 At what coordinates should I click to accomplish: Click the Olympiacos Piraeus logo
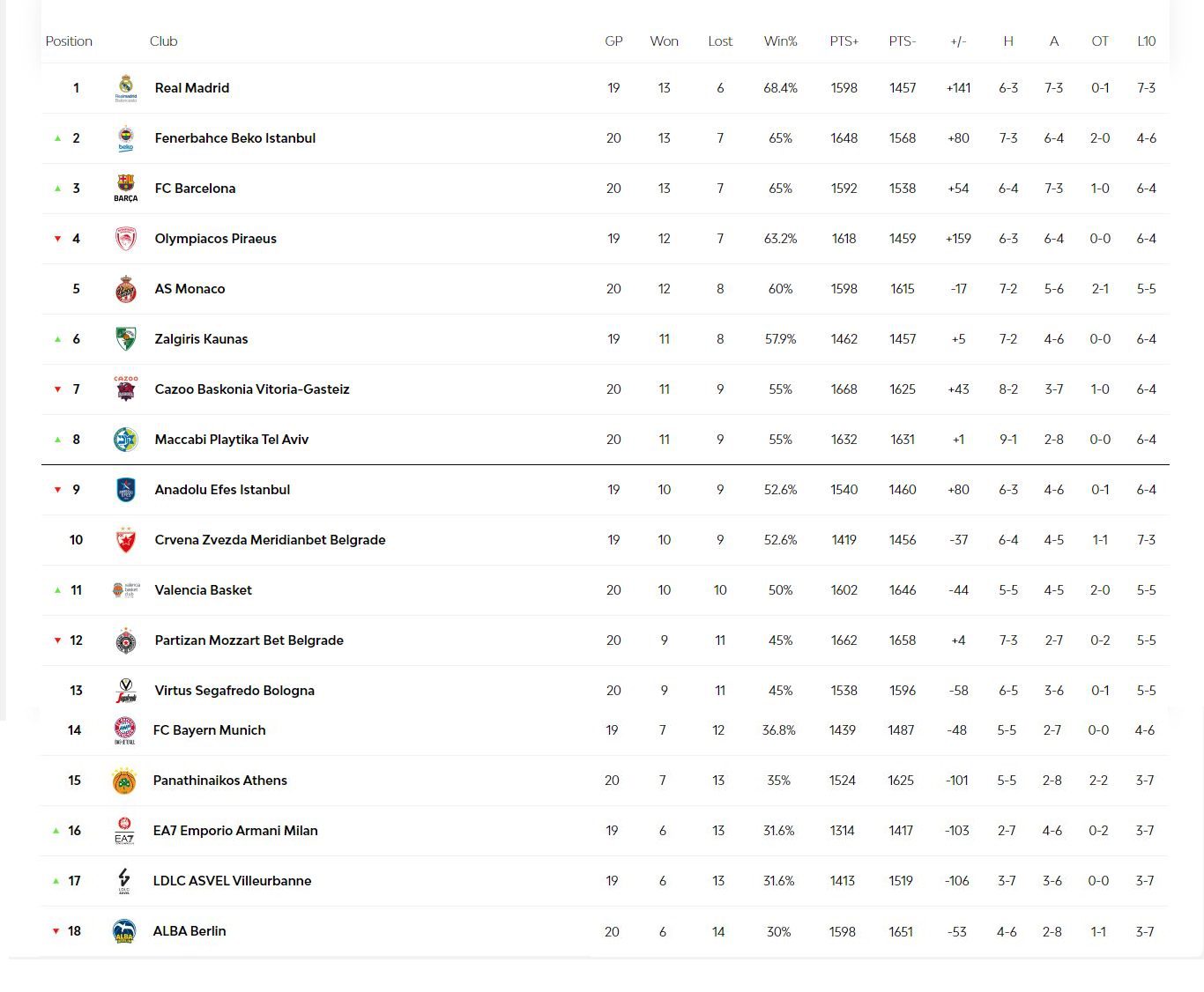pyautogui.click(x=126, y=239)
